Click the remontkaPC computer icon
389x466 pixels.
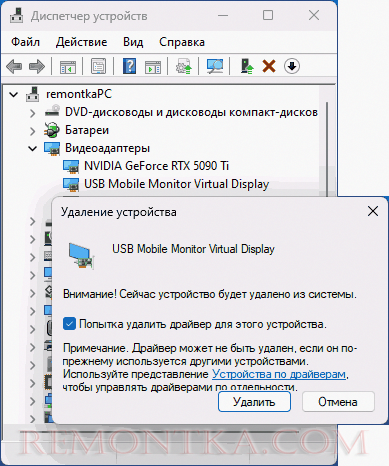tap(33, 94)
